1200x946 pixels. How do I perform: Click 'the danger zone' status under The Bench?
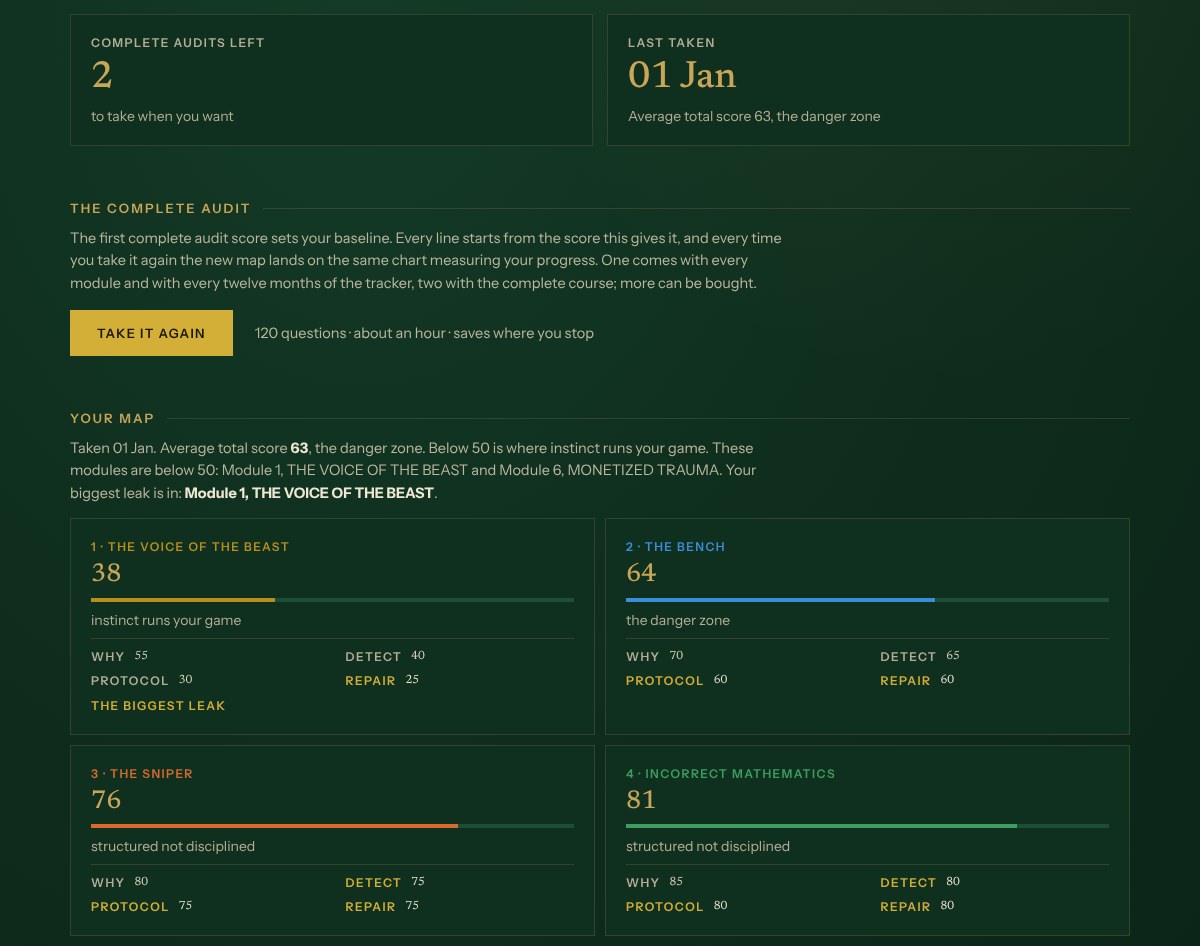(678, 620)
